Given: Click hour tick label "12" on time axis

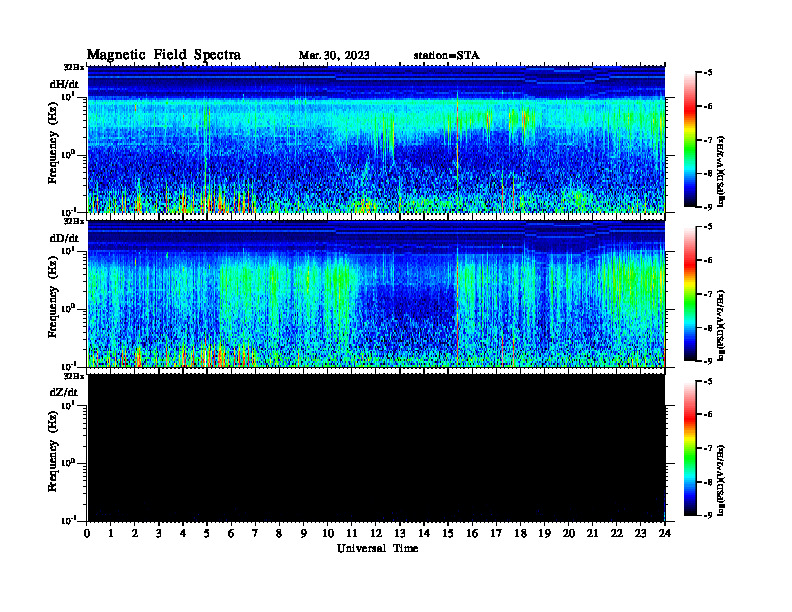Looking at the screenshot, I should 376,533.
